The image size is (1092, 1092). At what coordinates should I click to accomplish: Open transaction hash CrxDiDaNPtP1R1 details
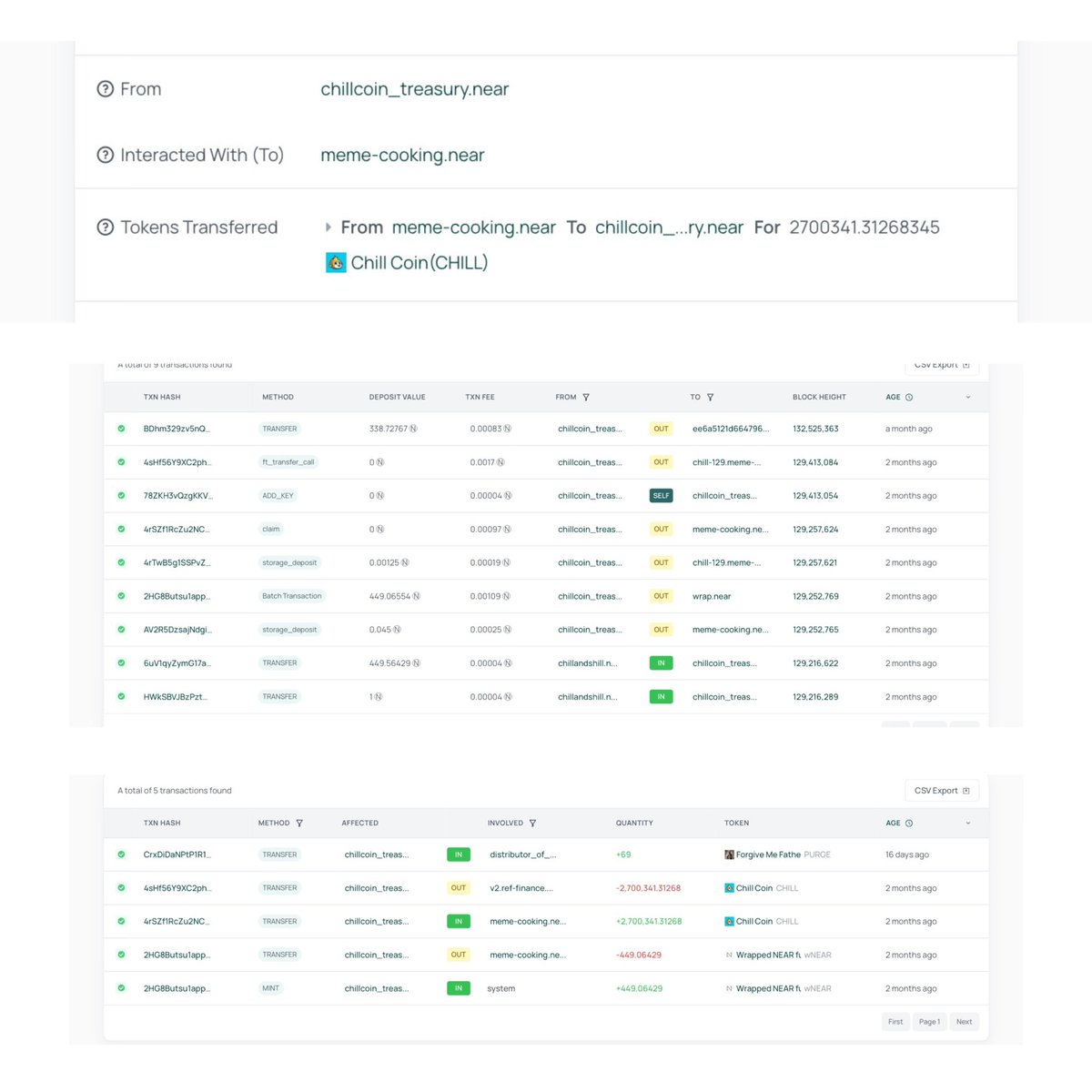coord(176,854)
